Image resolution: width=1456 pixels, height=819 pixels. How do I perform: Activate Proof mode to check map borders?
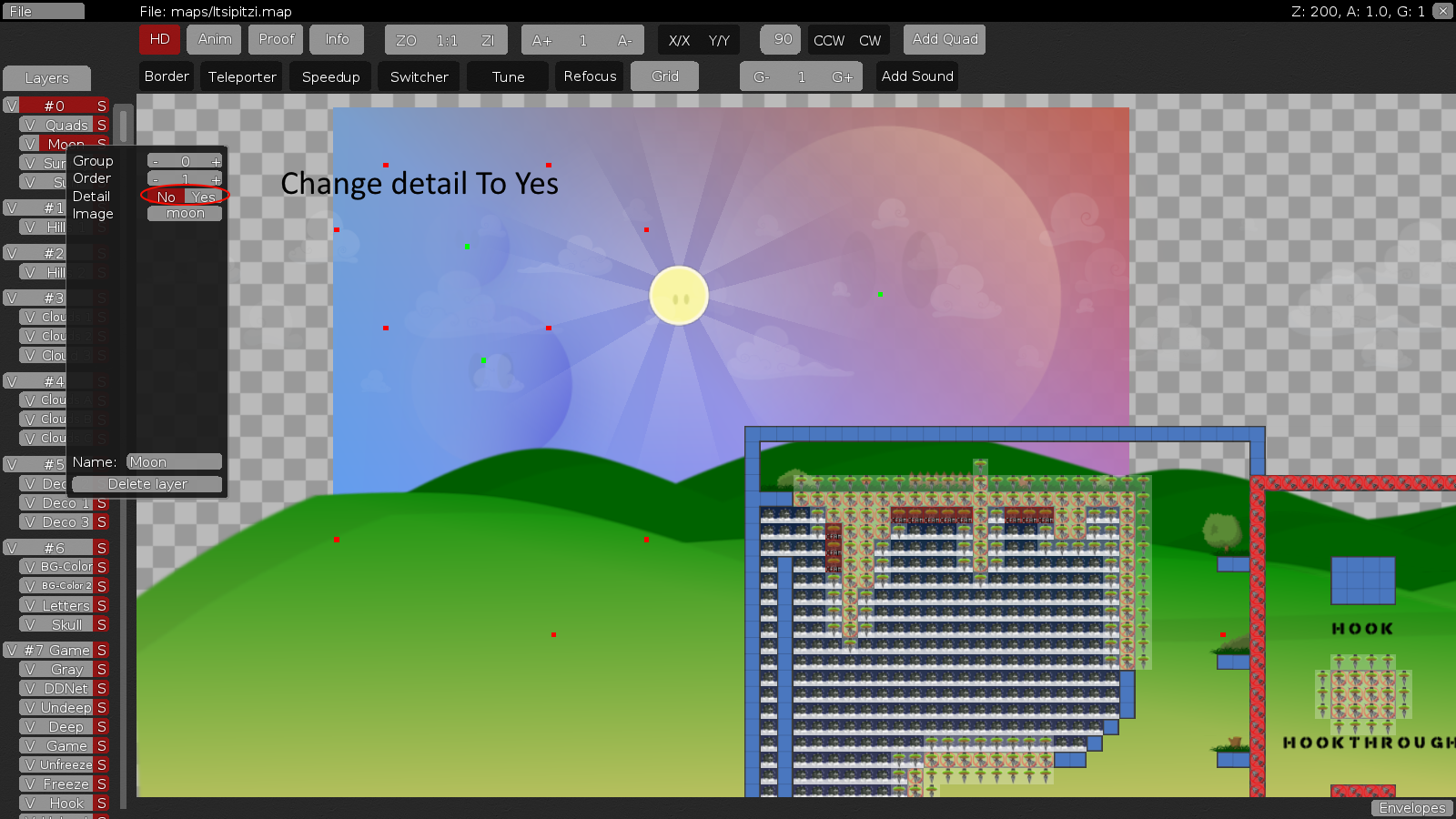click(x=275, y=39)
